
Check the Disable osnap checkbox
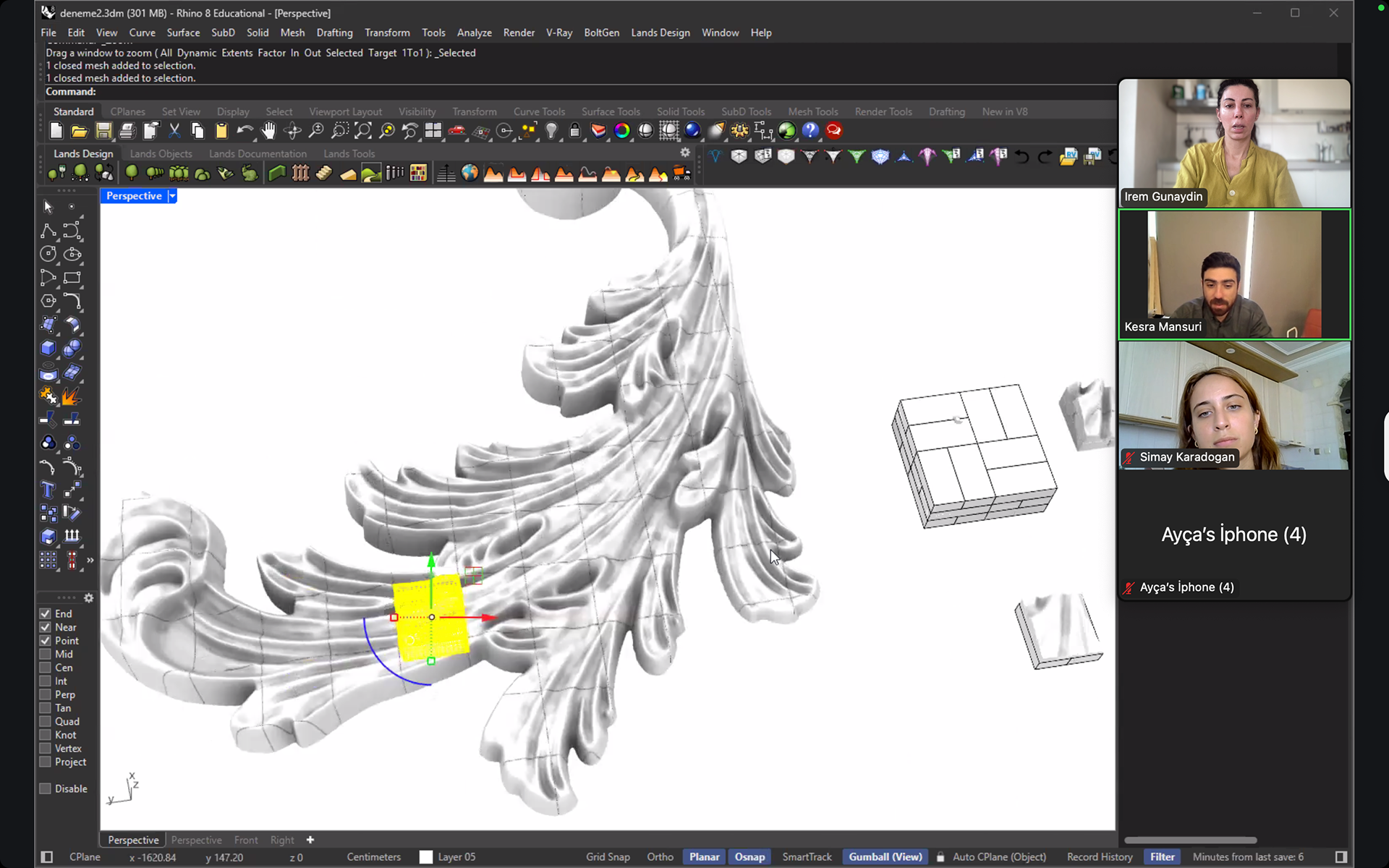click(45, 788)
